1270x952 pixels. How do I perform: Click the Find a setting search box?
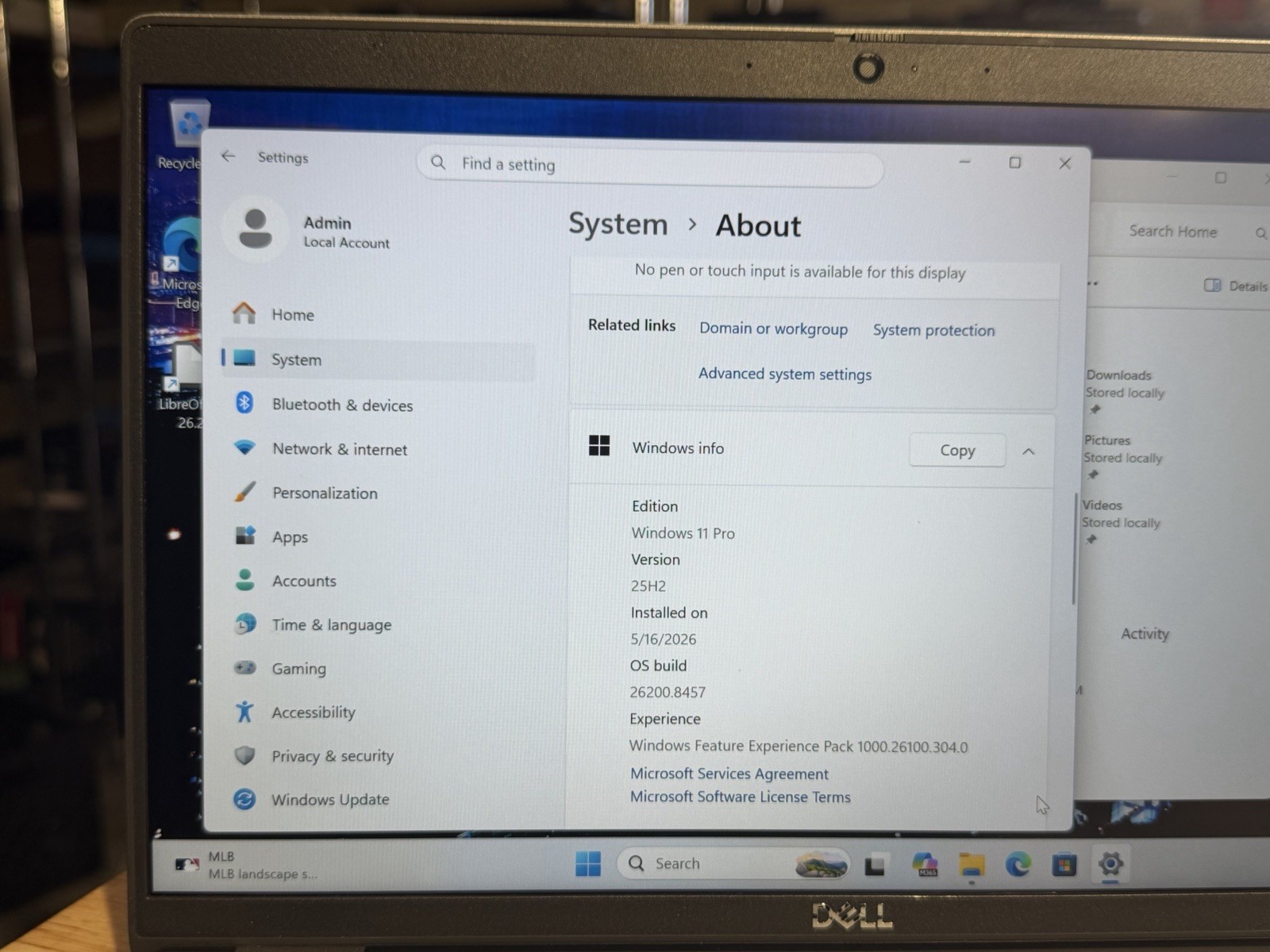pyautogui.click(x=649, y=165)
